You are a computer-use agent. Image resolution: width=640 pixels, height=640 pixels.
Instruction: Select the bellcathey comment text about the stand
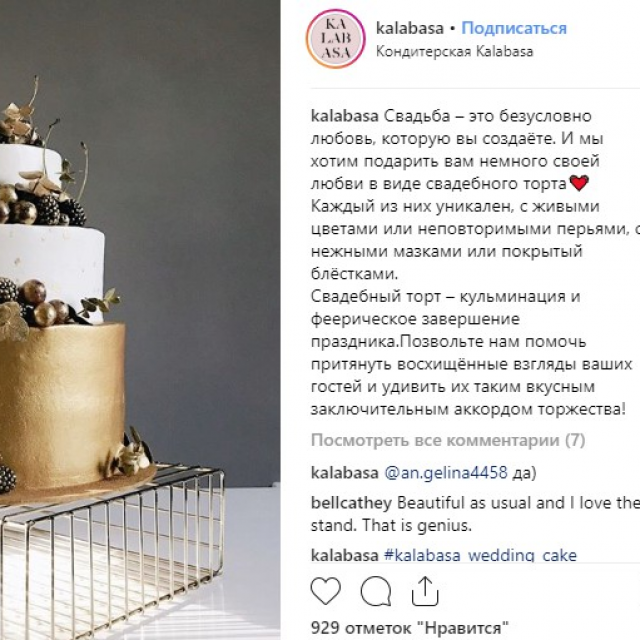pyautogui.click(x=476, y=514)
